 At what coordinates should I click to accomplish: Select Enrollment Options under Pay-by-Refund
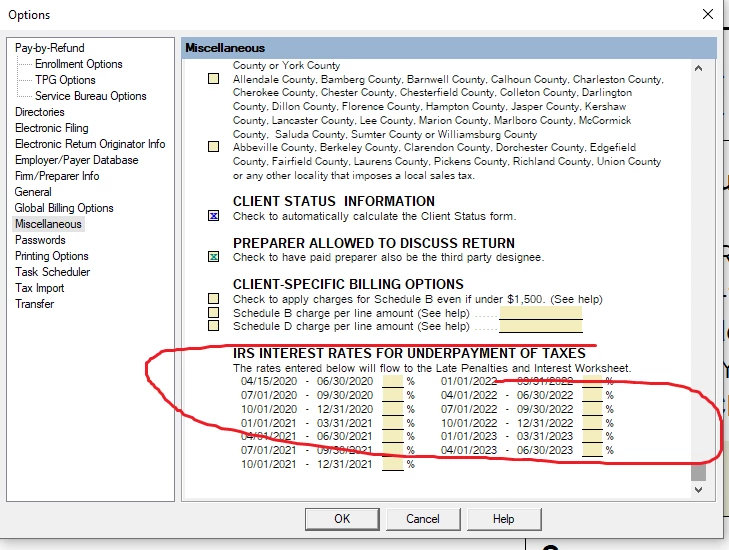[x=79, y=64]
